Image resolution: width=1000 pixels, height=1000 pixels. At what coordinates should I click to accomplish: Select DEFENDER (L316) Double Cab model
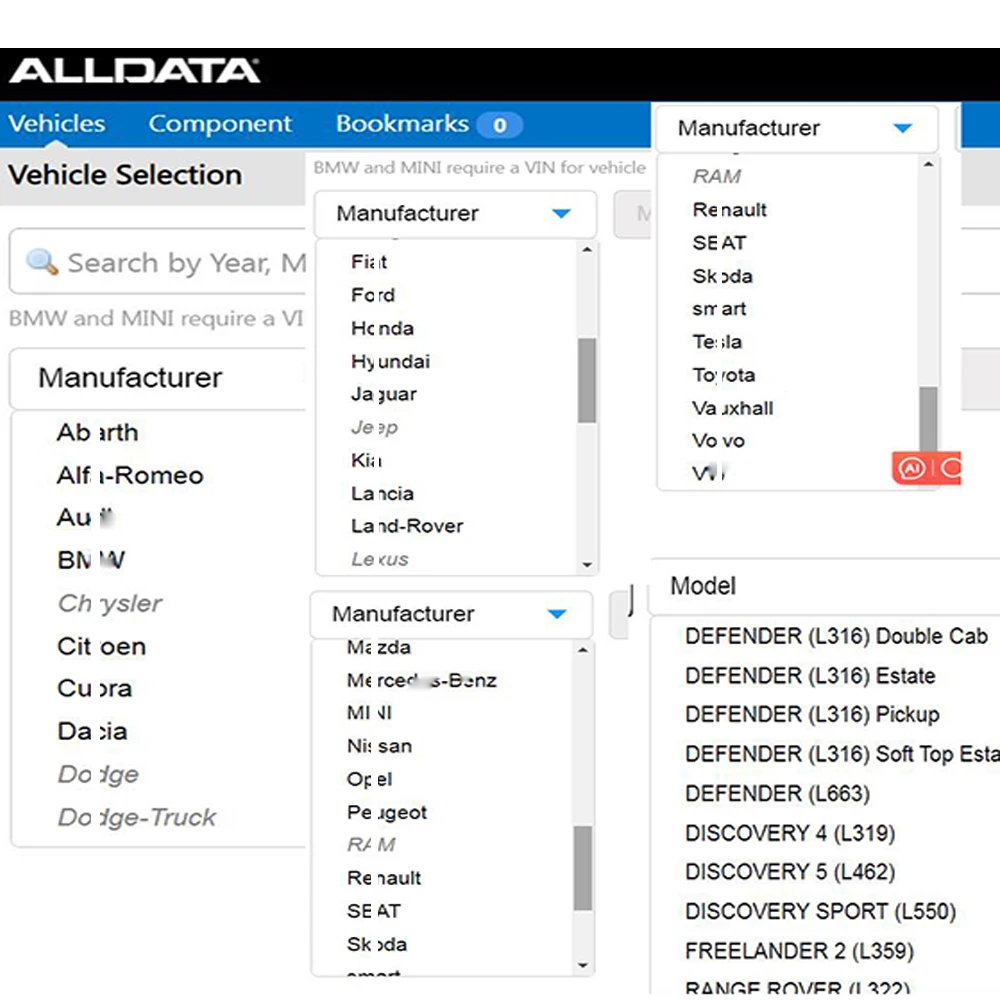[x=836, y=636]
